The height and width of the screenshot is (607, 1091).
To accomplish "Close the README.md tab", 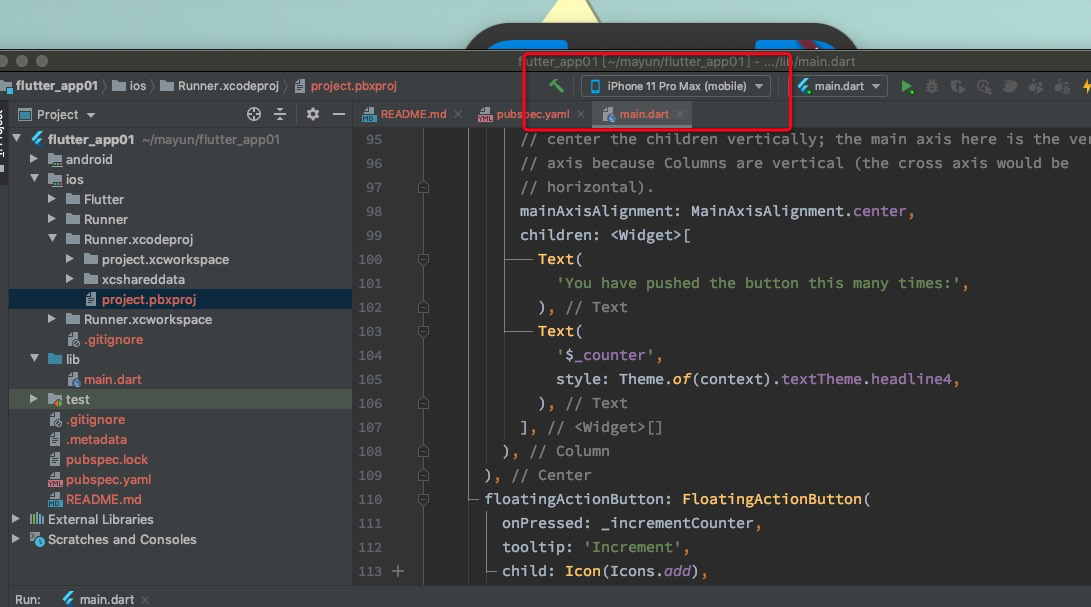I will (458, 114).
